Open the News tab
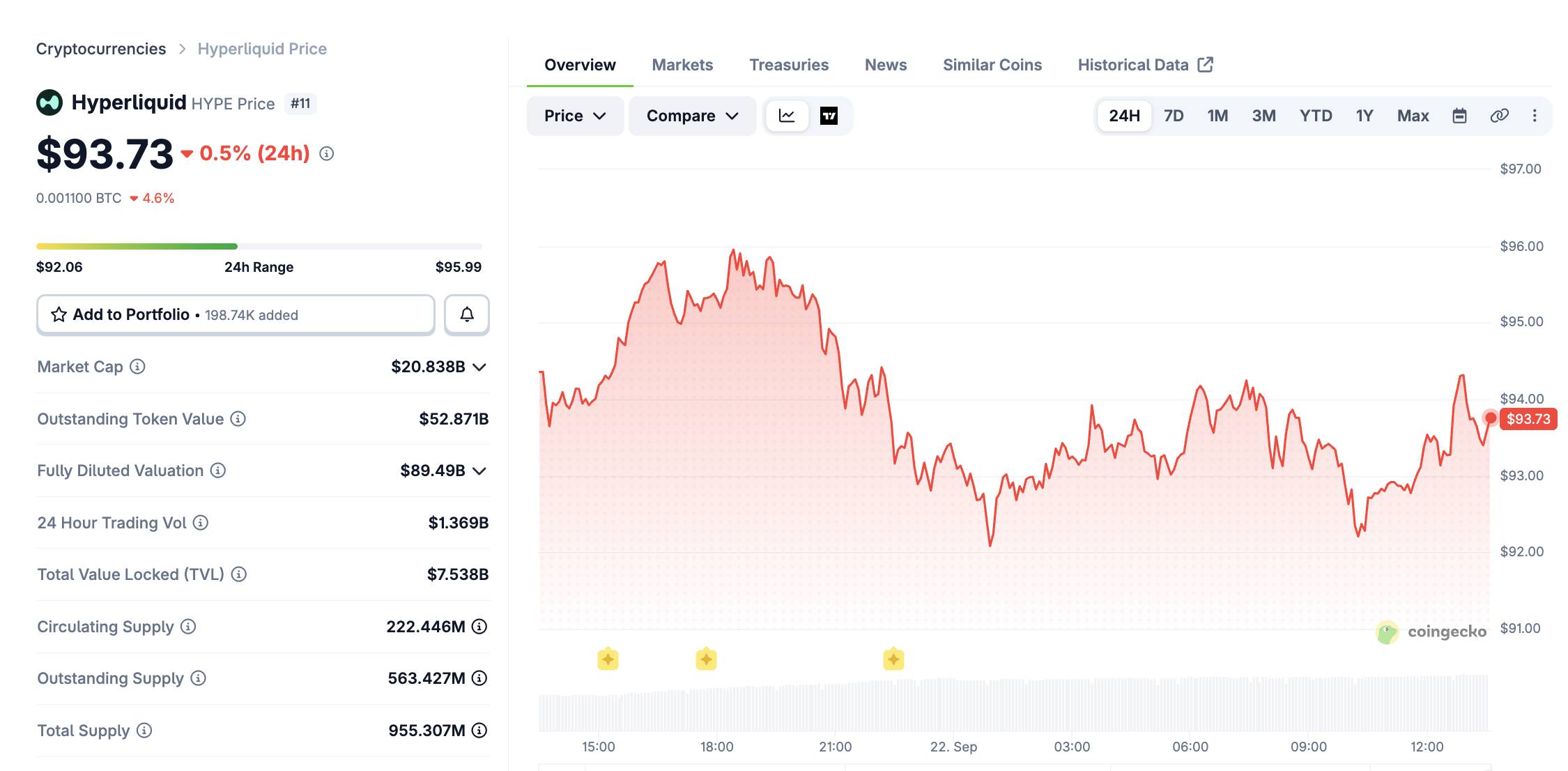The height and width of the screenshot is (771, 1568). [886, 65]
